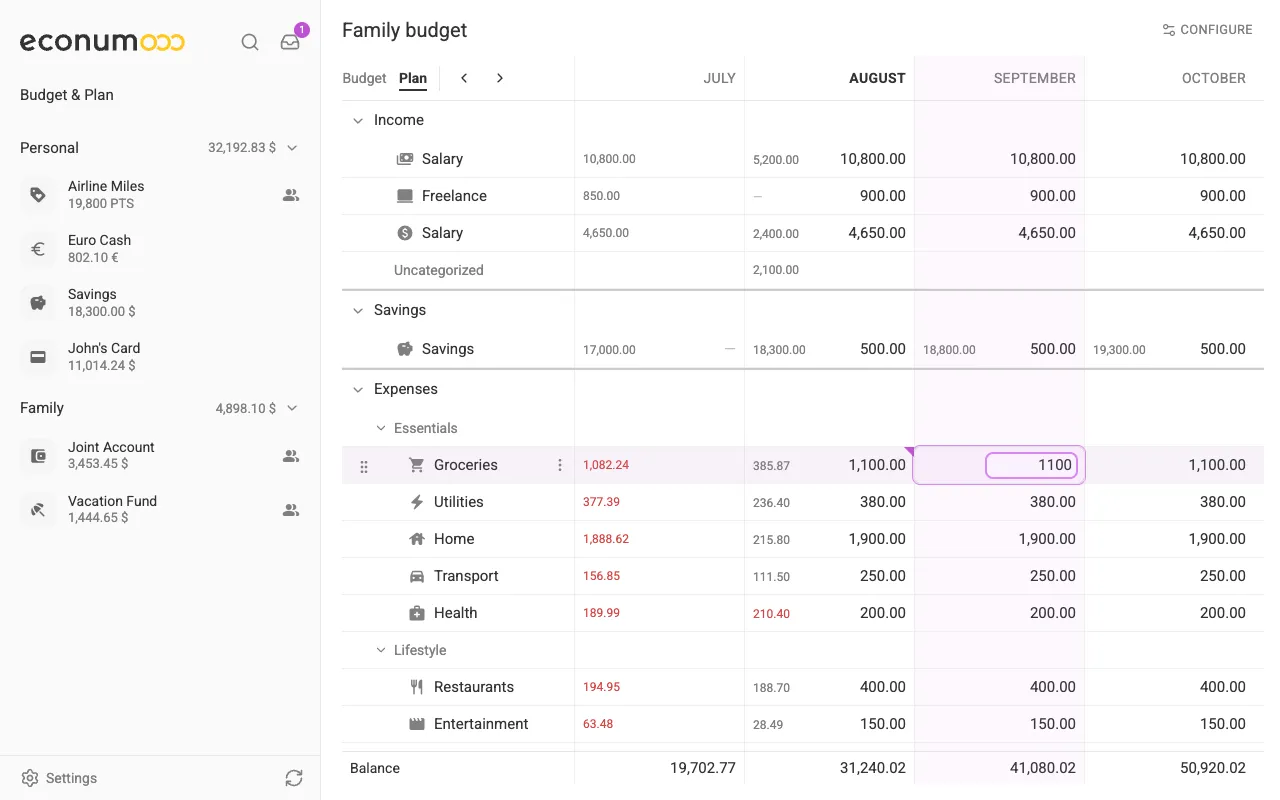Collapse the Personal accounts group
Viewport: 1280px width, 800px height.
coord(292,148)
